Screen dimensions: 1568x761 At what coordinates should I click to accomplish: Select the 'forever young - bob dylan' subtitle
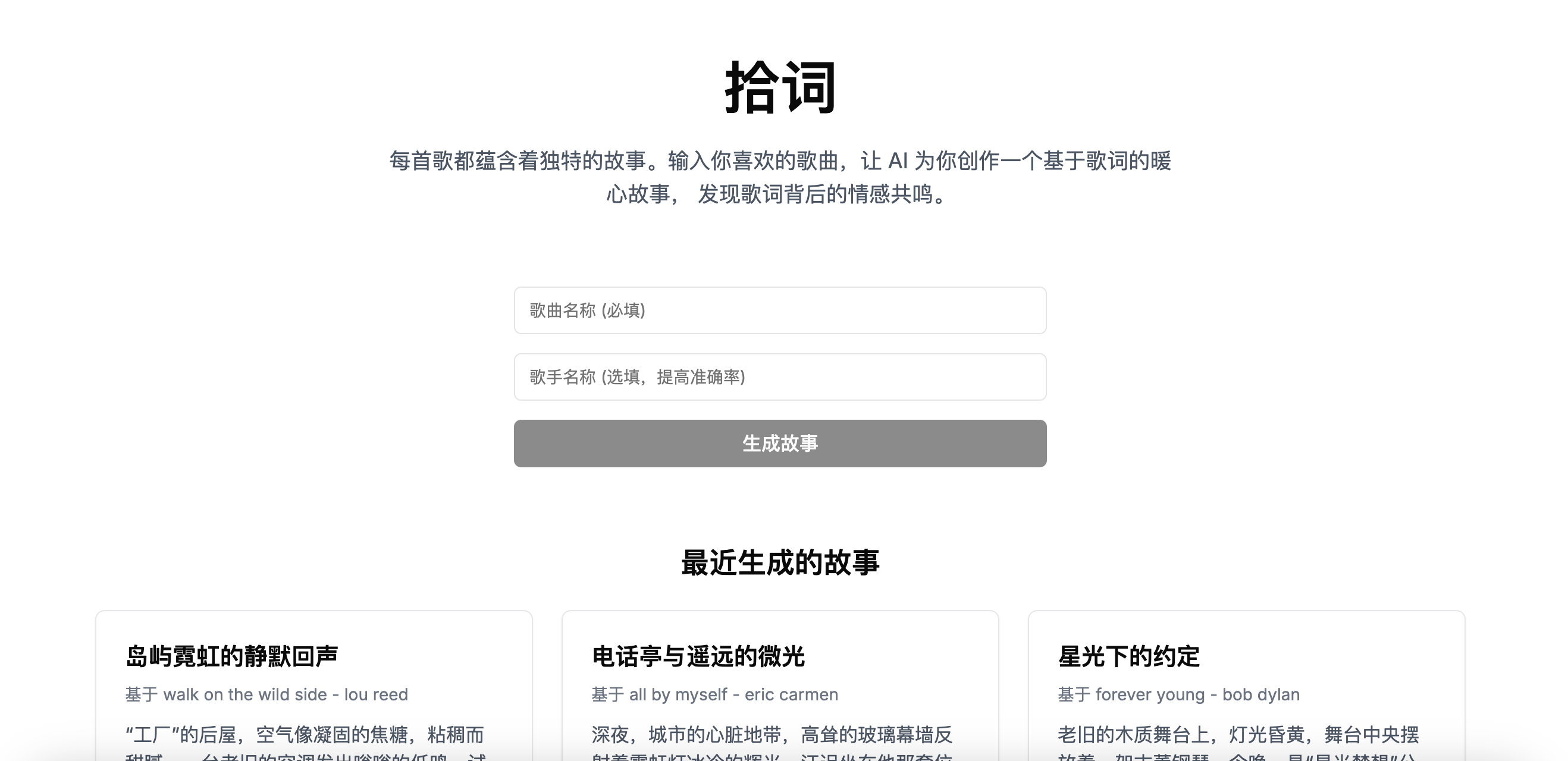1197,694
